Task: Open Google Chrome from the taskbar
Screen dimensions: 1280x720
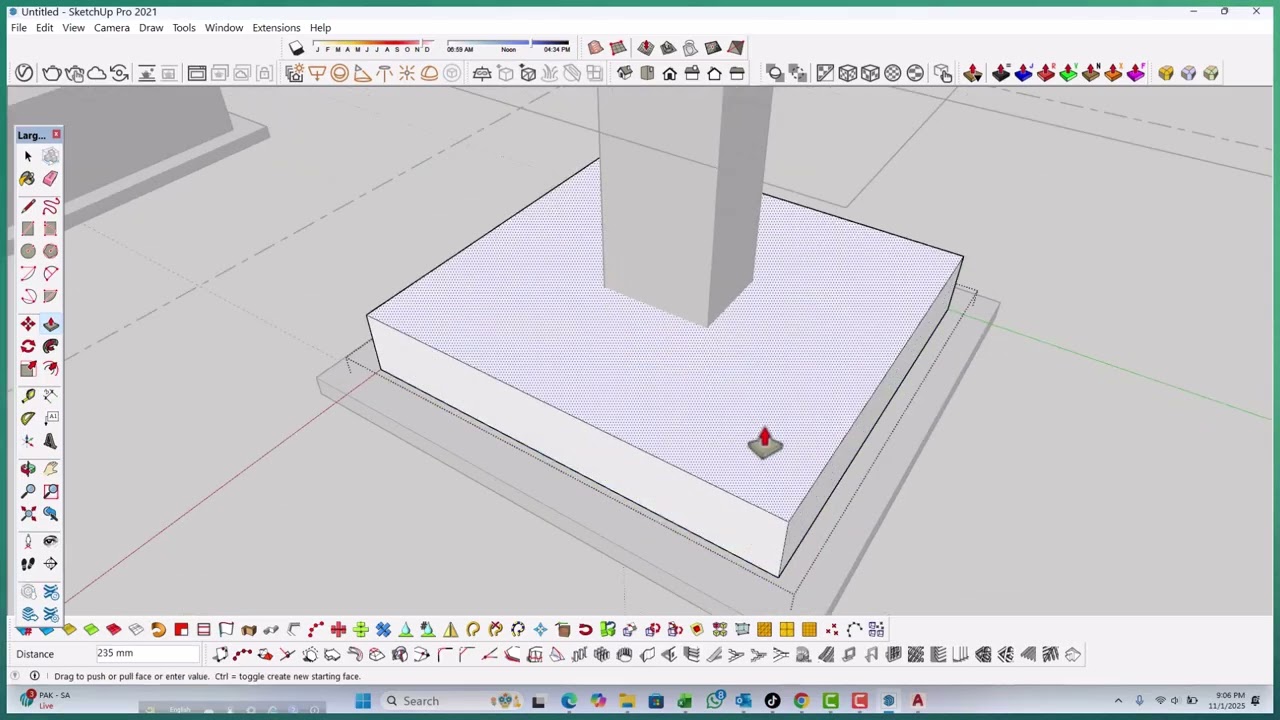Action: click(802, 701)
